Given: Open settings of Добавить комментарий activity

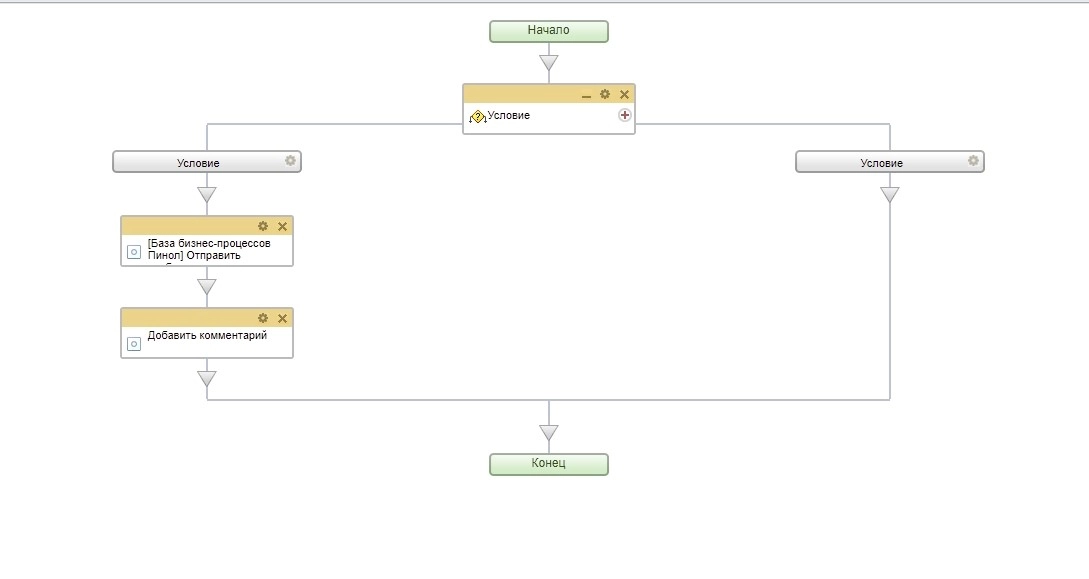Looking at the screenshot, I should (263, 318).
